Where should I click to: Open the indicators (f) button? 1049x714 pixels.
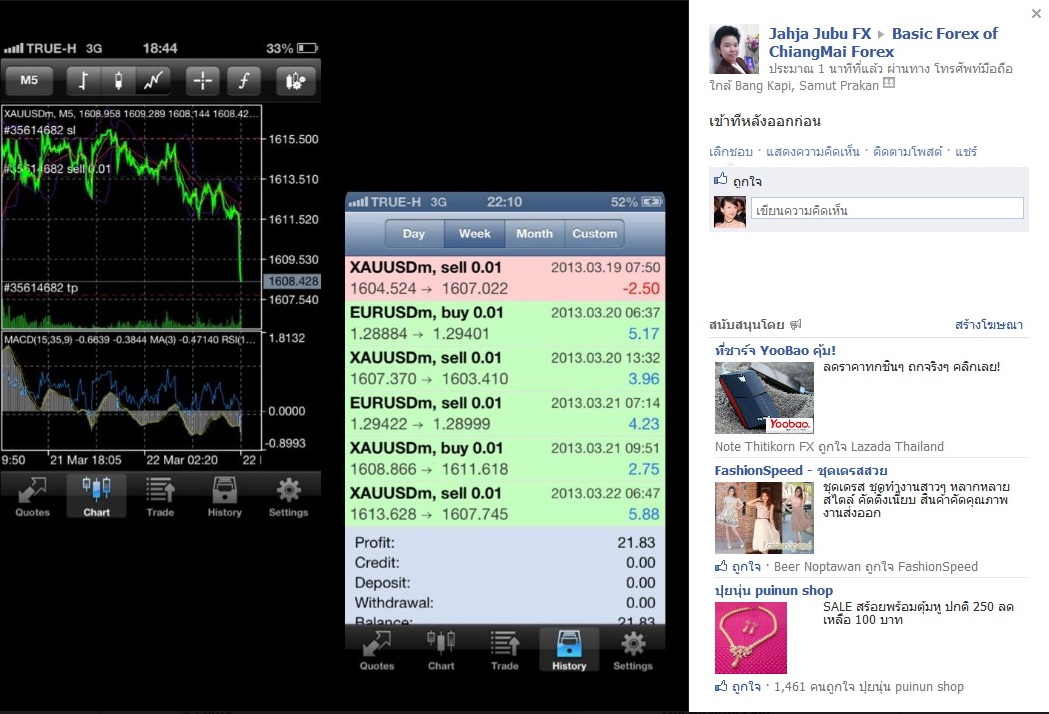point(244,81)
